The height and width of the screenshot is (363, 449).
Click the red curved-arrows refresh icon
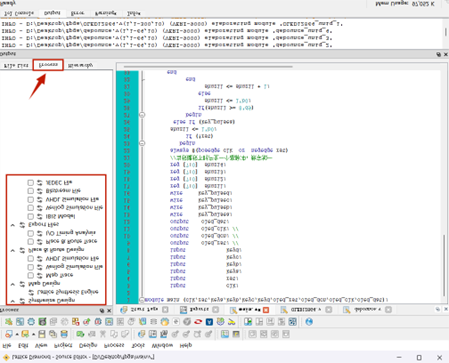point(198,322)
